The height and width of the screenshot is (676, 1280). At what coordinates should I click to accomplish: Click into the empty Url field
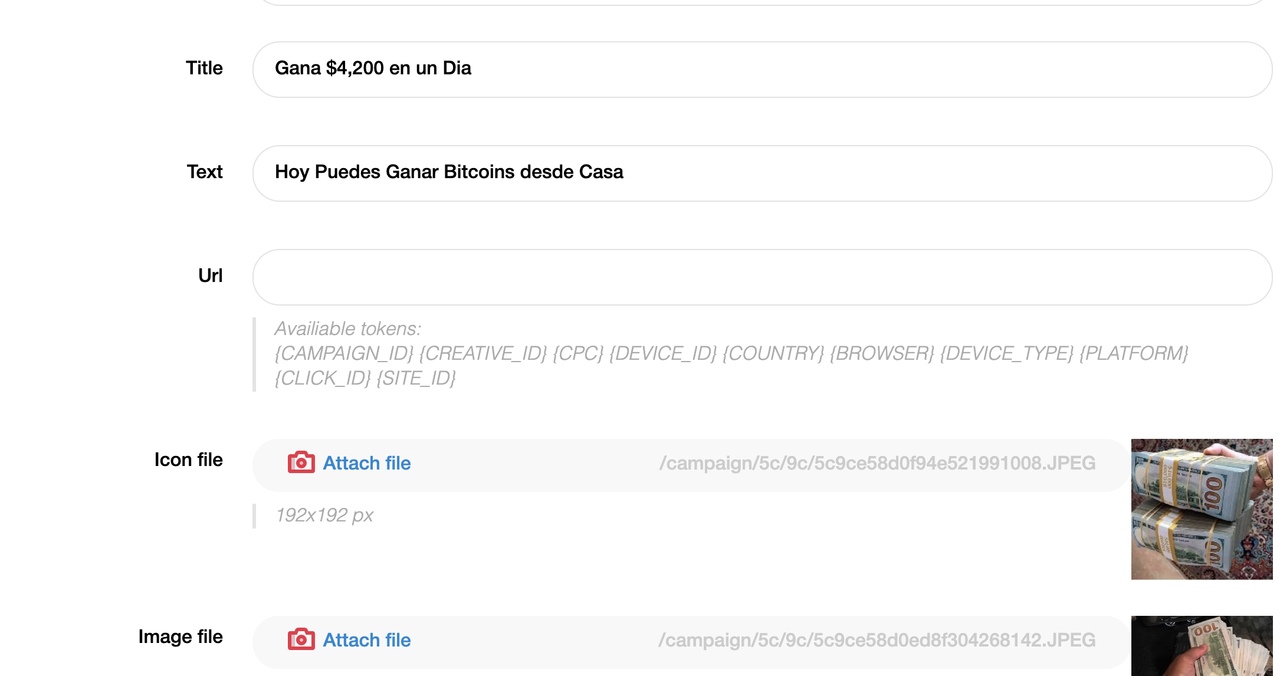(762, 277)
